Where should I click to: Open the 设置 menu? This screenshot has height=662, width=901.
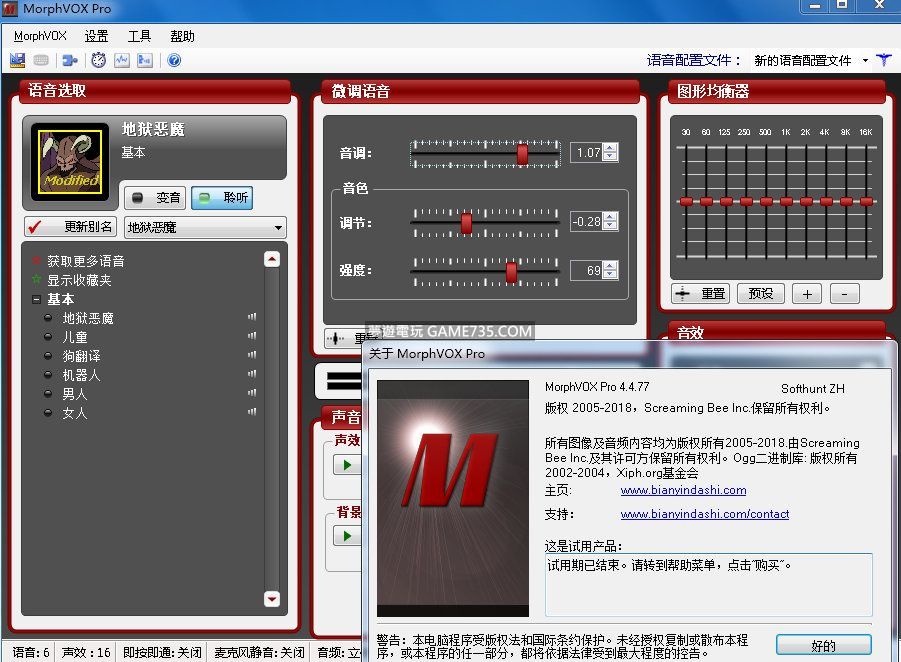[x=96, y=36]
